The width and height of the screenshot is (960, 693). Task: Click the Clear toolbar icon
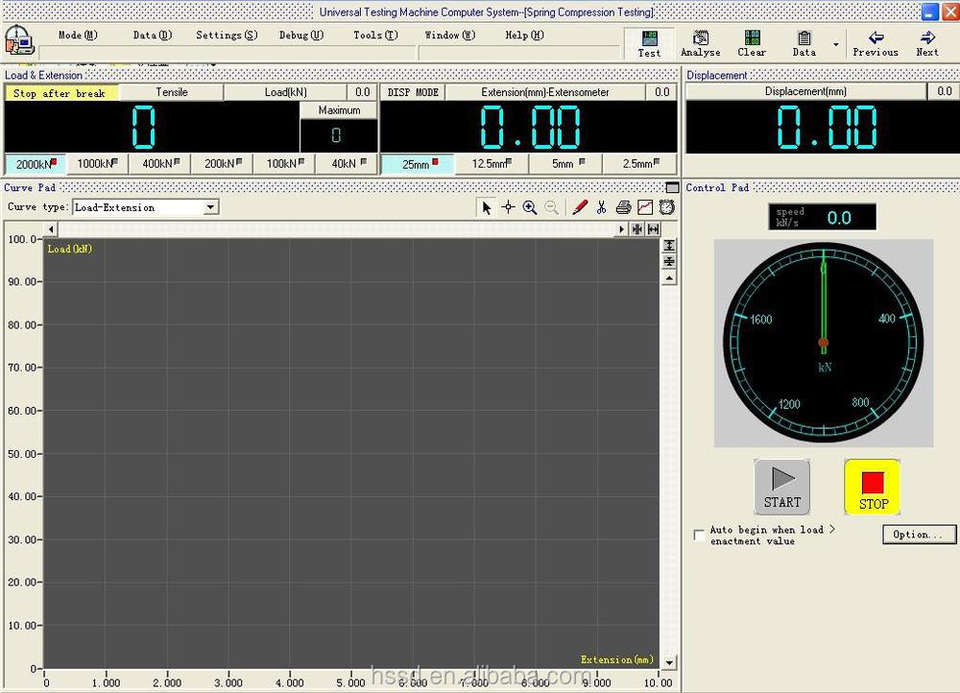tap(752, 43)
